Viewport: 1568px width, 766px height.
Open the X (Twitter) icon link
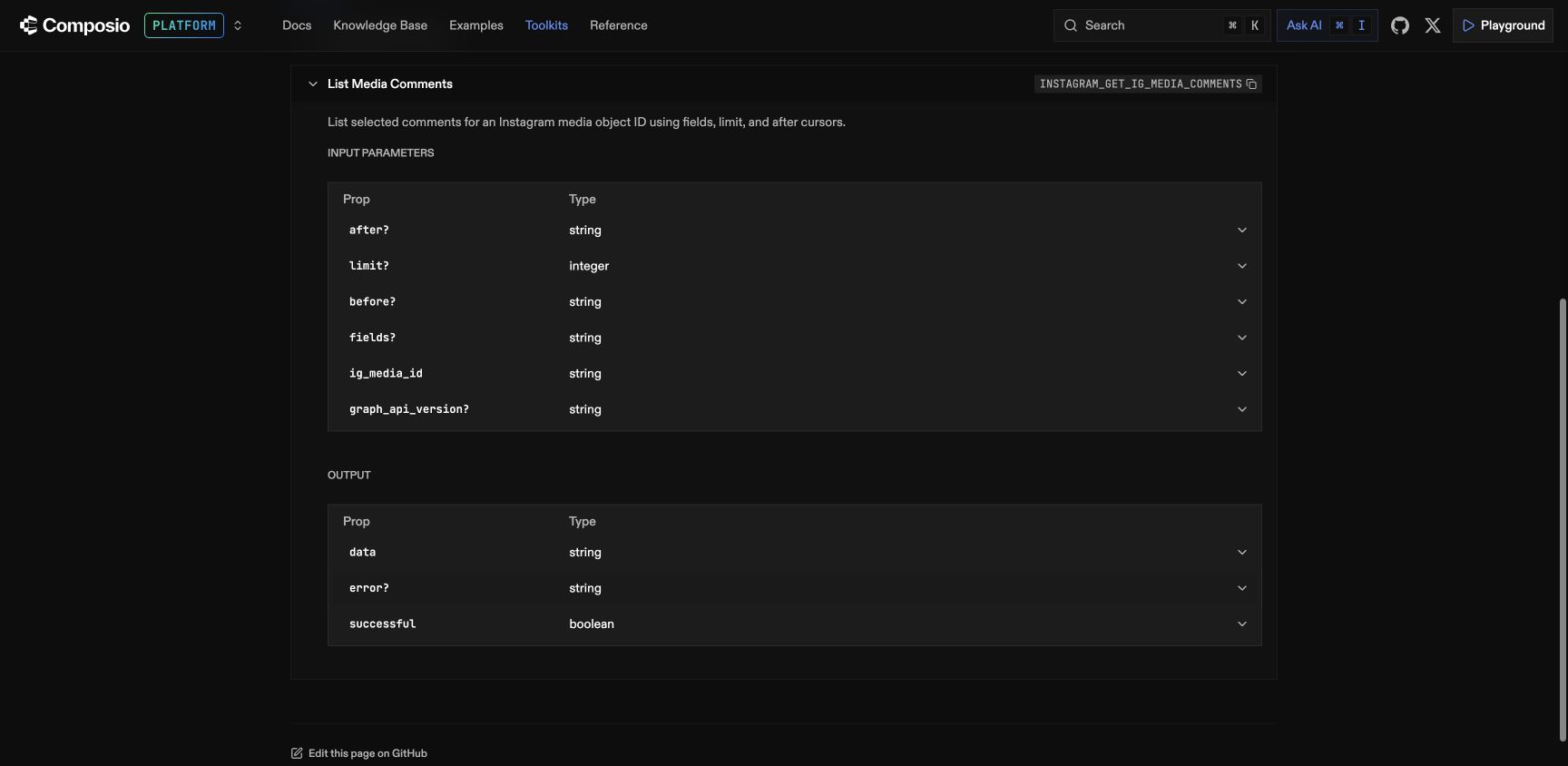coord(1433,25)
